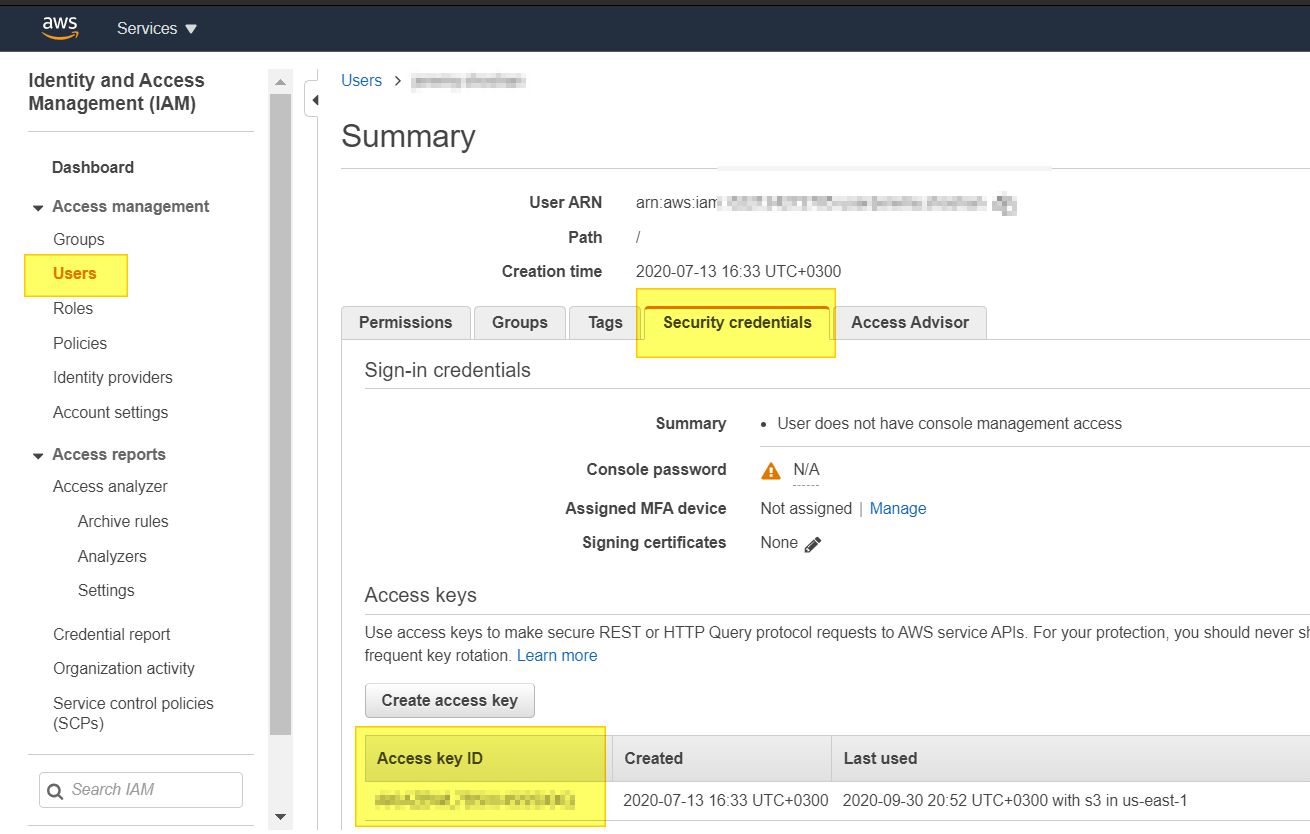Click Manage link for MFA device
The image size is (1310, 834).
(897, 508)
